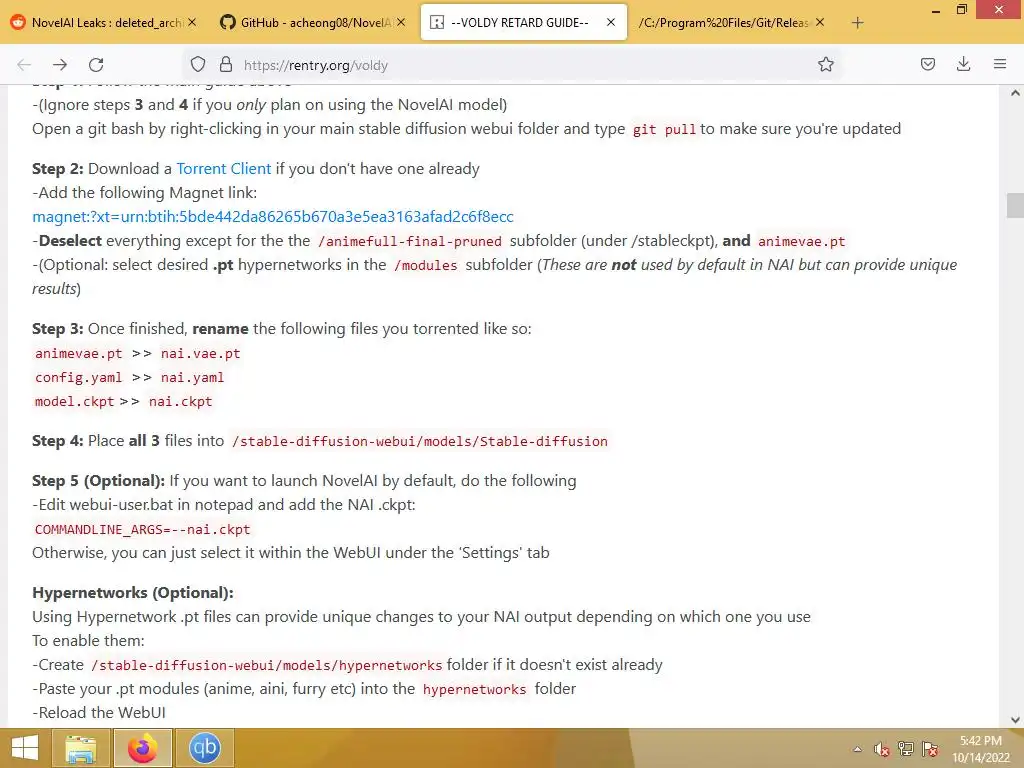This screenshot has height=768, width=1024.
Task: Click the '/stable-diffusion-webui/models/Stable-diffusion' path
Action: click(420, 441)
